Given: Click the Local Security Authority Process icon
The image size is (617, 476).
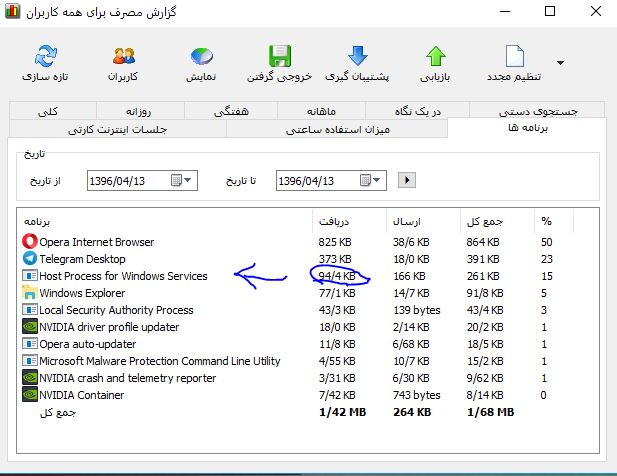Looking at the screenshot, I should (30, 310).
